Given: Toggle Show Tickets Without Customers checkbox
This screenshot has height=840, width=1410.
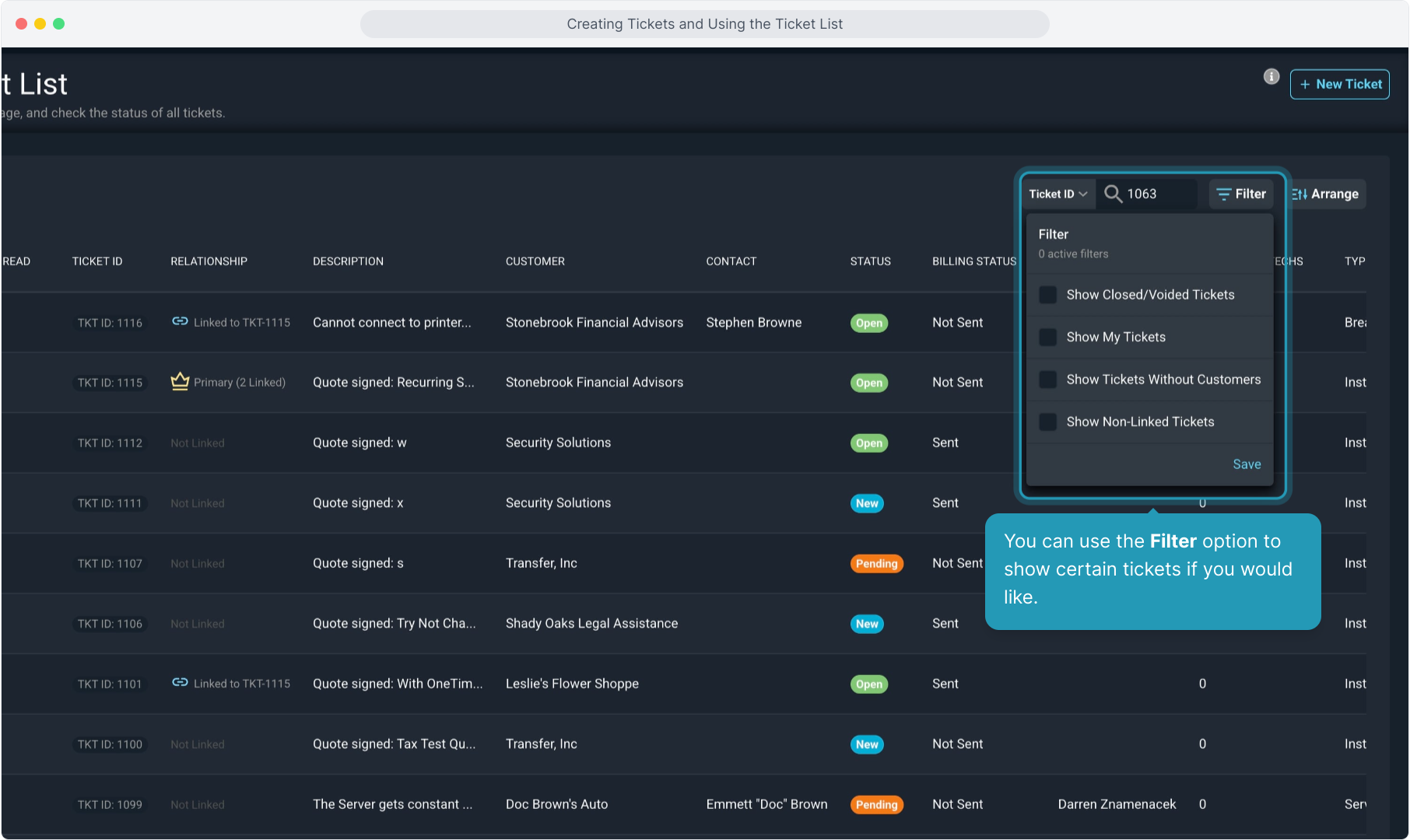Looking at the screenshot, I should [1048, 380].
